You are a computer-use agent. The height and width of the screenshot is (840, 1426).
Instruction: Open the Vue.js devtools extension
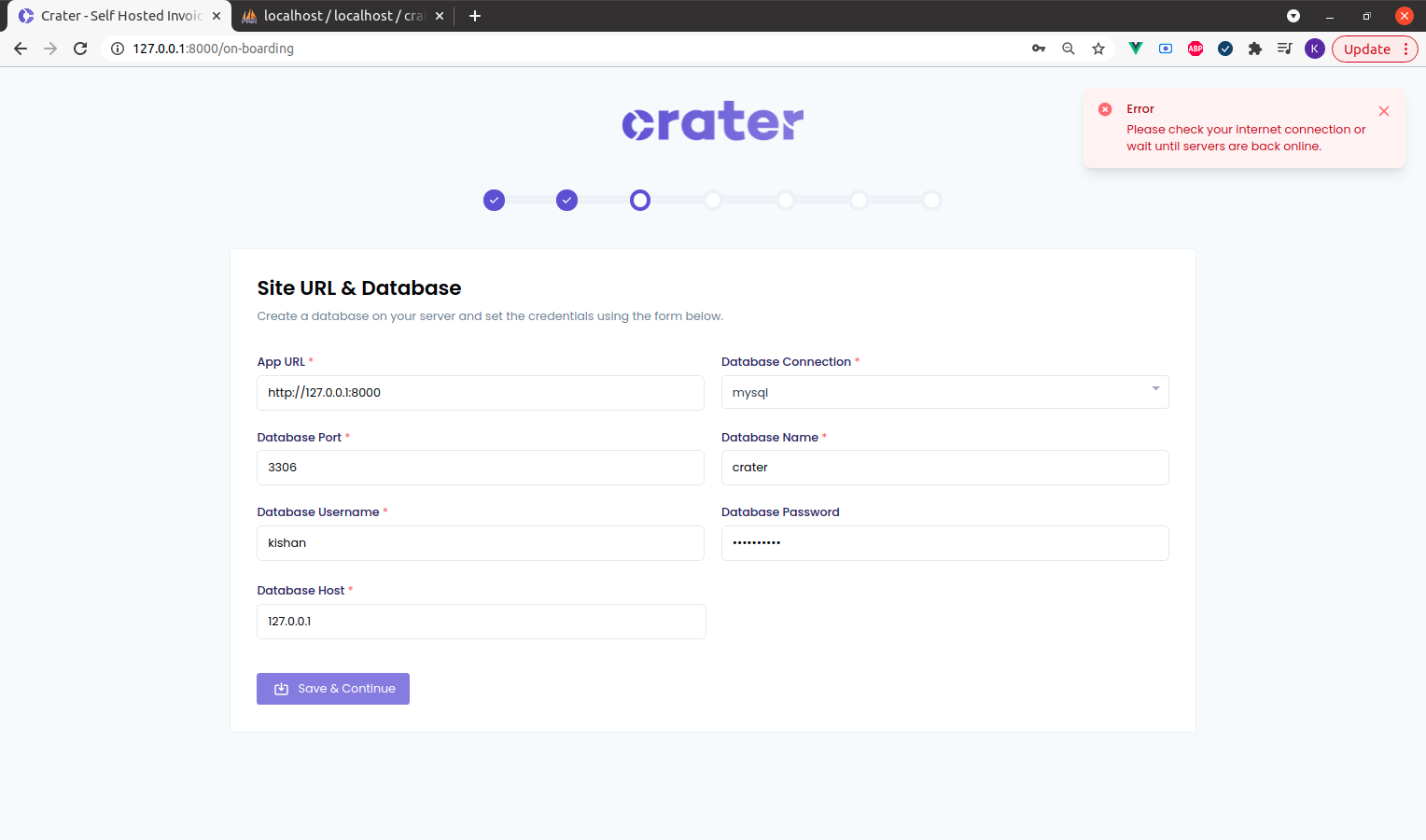click(1135, 49)
